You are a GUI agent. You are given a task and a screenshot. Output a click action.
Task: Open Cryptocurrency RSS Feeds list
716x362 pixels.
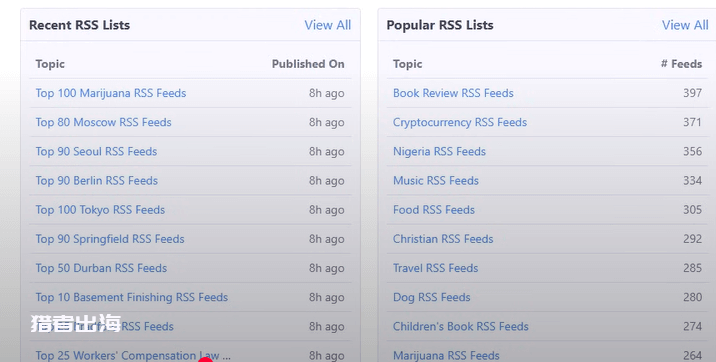(460, 122)
